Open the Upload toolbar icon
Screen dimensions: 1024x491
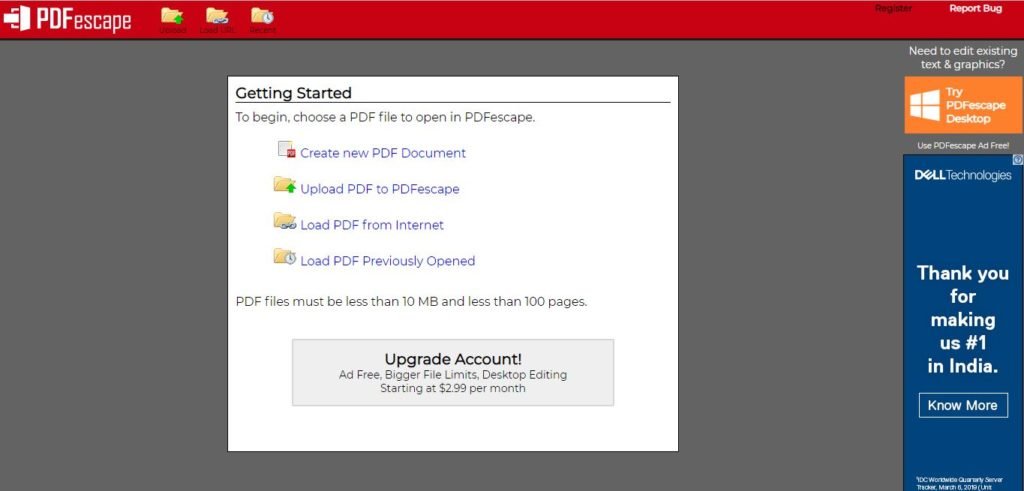click(x=172, y=20)
